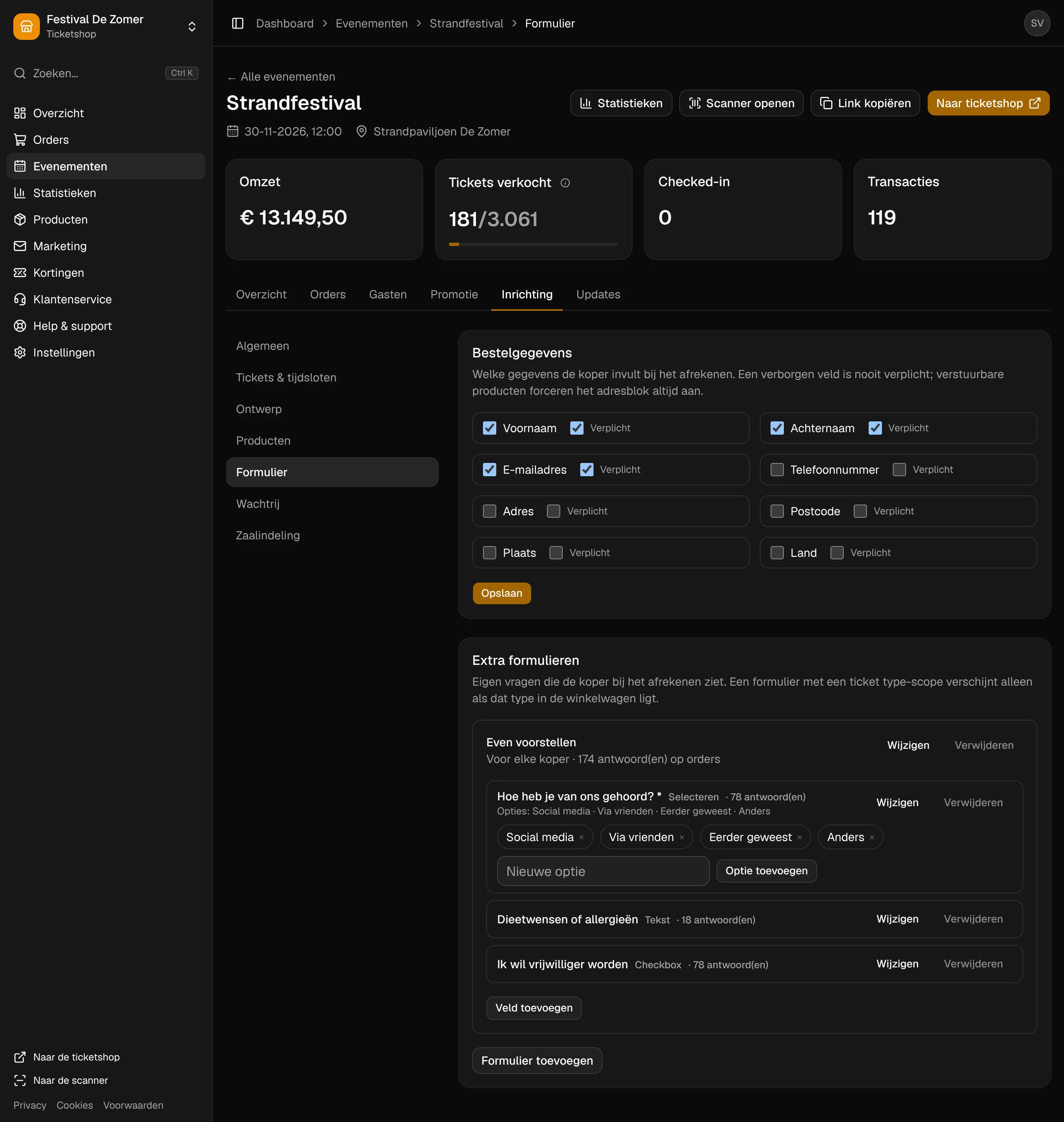The width and height of the screenshot is (1064, 1122).
Task: Click the Statistieken chart icon in sidebar
Action: tap(20, 193)
